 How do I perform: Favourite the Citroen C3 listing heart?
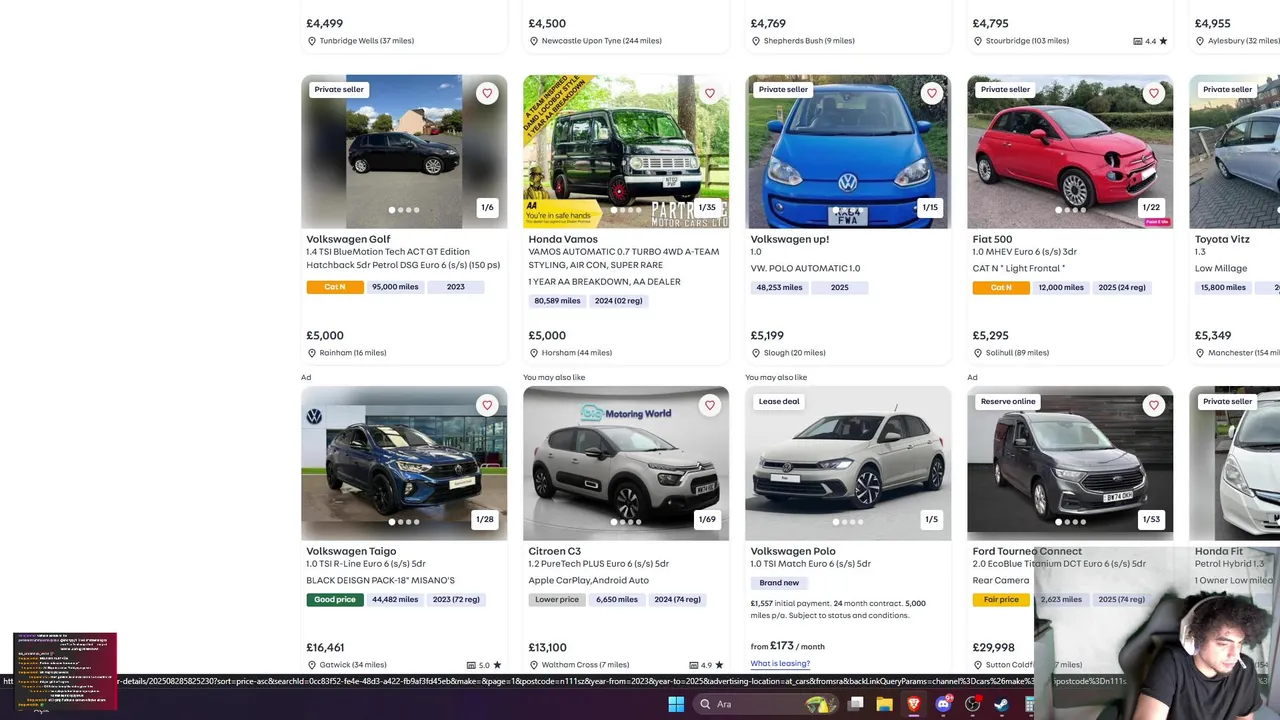(709, 405)
